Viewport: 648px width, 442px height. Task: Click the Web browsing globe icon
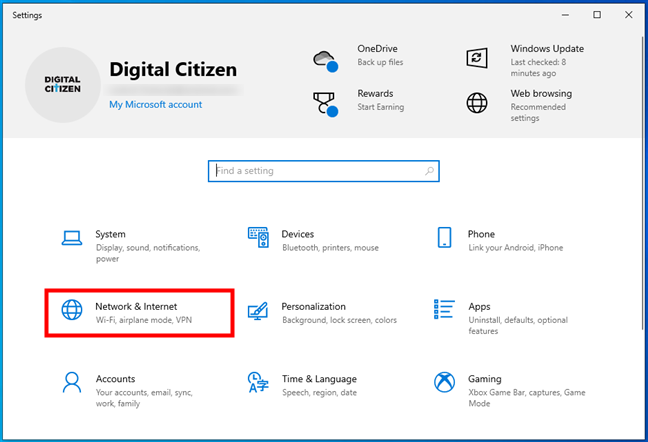click(477, 103)
